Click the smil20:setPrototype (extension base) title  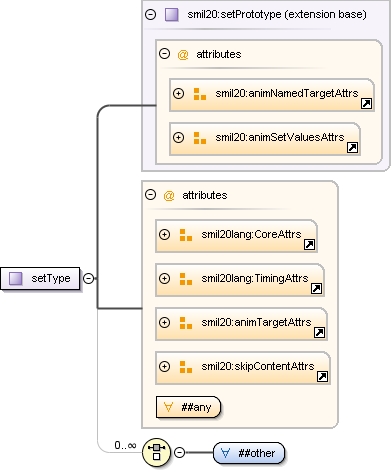pos(277,14)
